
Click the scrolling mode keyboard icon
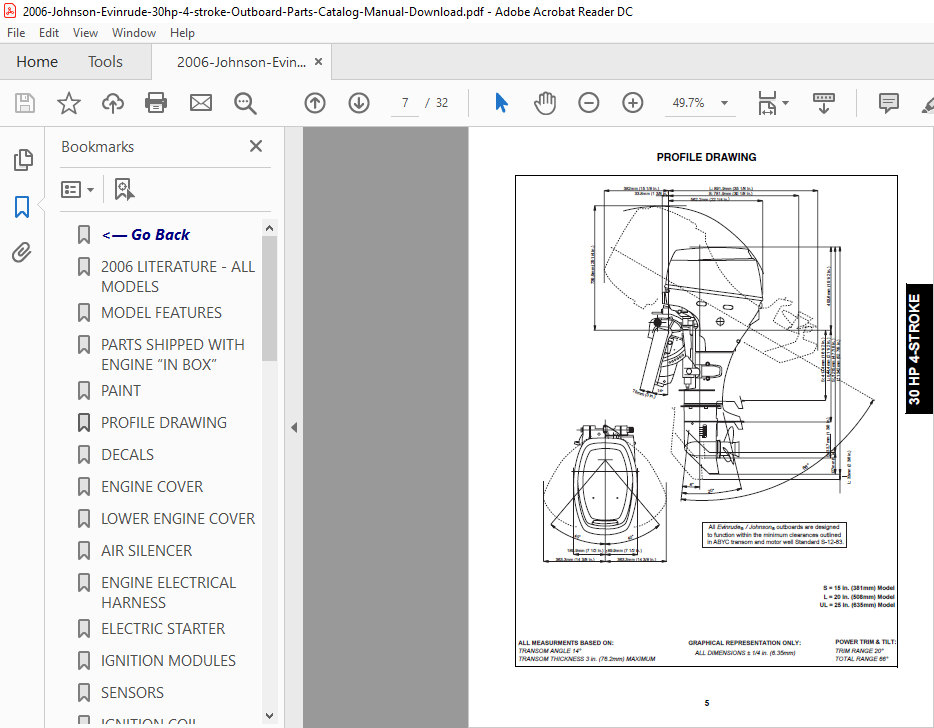[824, 103]
